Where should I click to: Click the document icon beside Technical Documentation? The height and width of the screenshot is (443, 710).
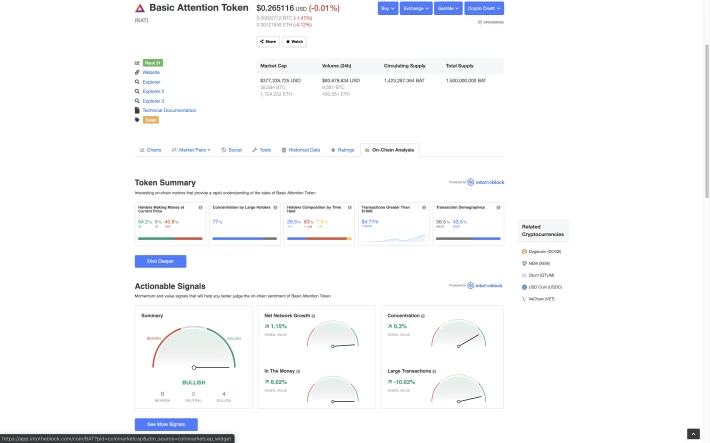(x=137, y=110)
